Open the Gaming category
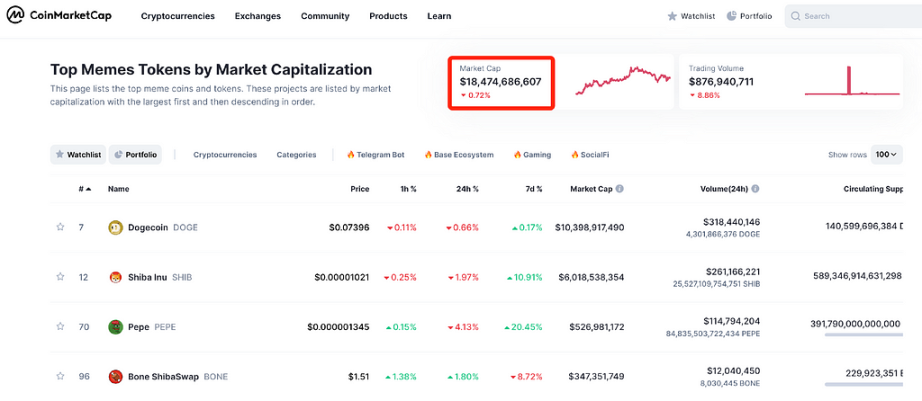922x401 pixels. click(x=532, y=155)
